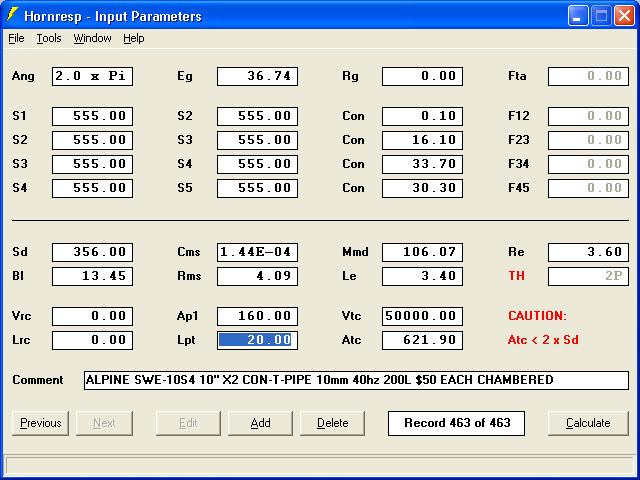
Task: Click the Ang label
Action: pyautogui.click(x=23, y=76)
